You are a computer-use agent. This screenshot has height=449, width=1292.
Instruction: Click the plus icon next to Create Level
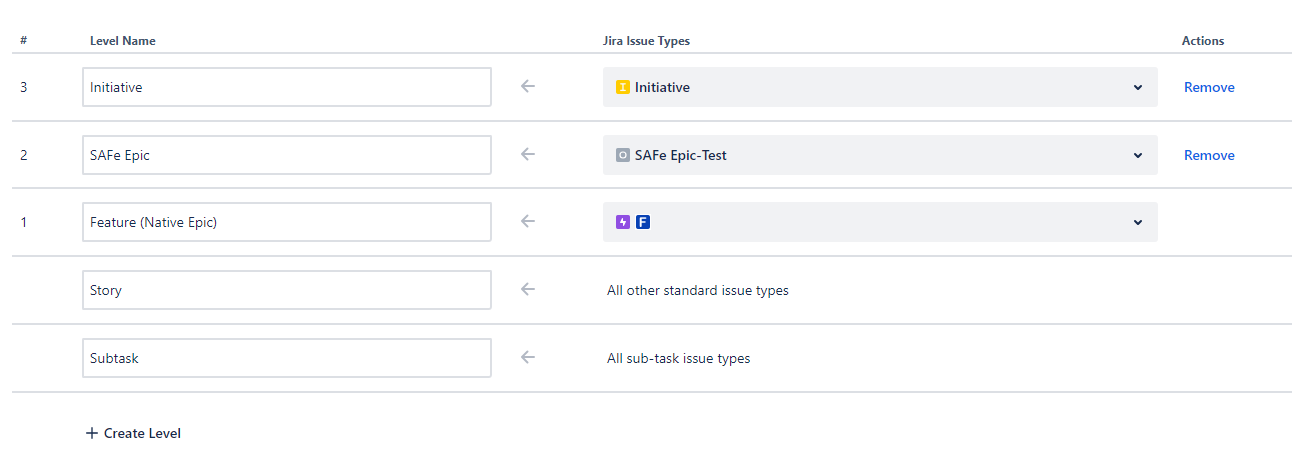click(92, 433)
